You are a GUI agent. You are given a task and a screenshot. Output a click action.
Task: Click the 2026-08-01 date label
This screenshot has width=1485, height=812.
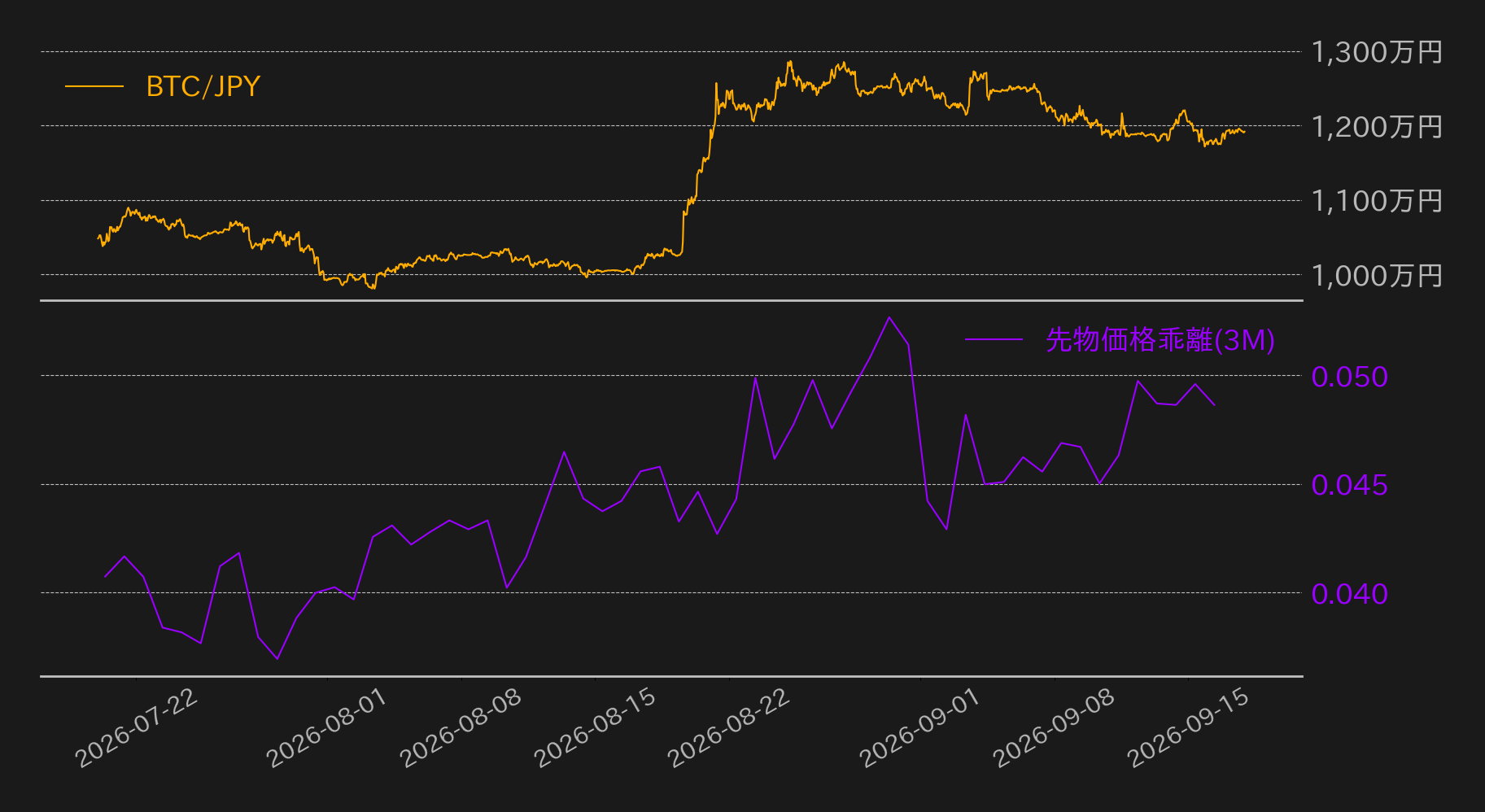(x=328, y=727)
